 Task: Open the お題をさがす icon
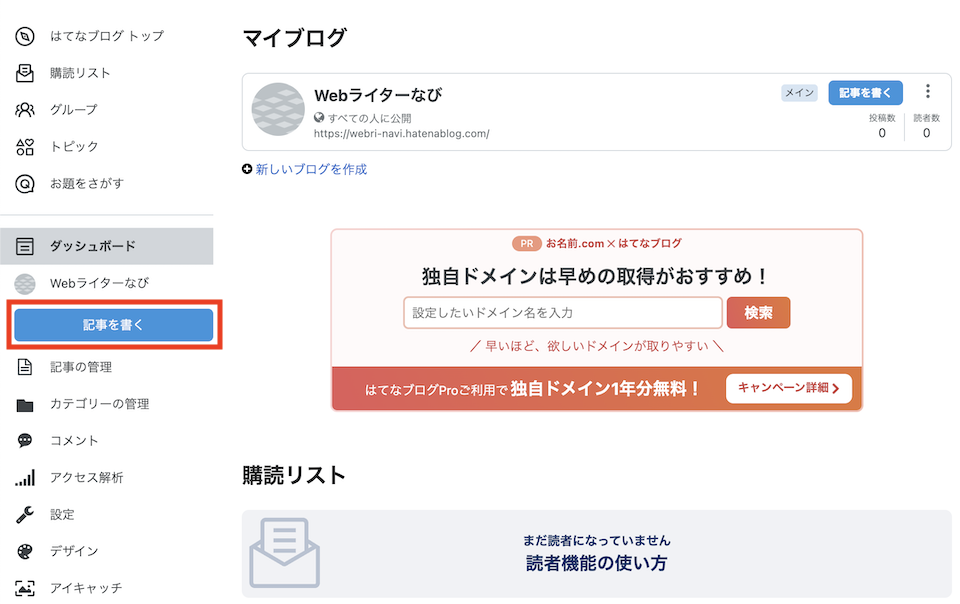pyautogui.click(x=25, y=184)
